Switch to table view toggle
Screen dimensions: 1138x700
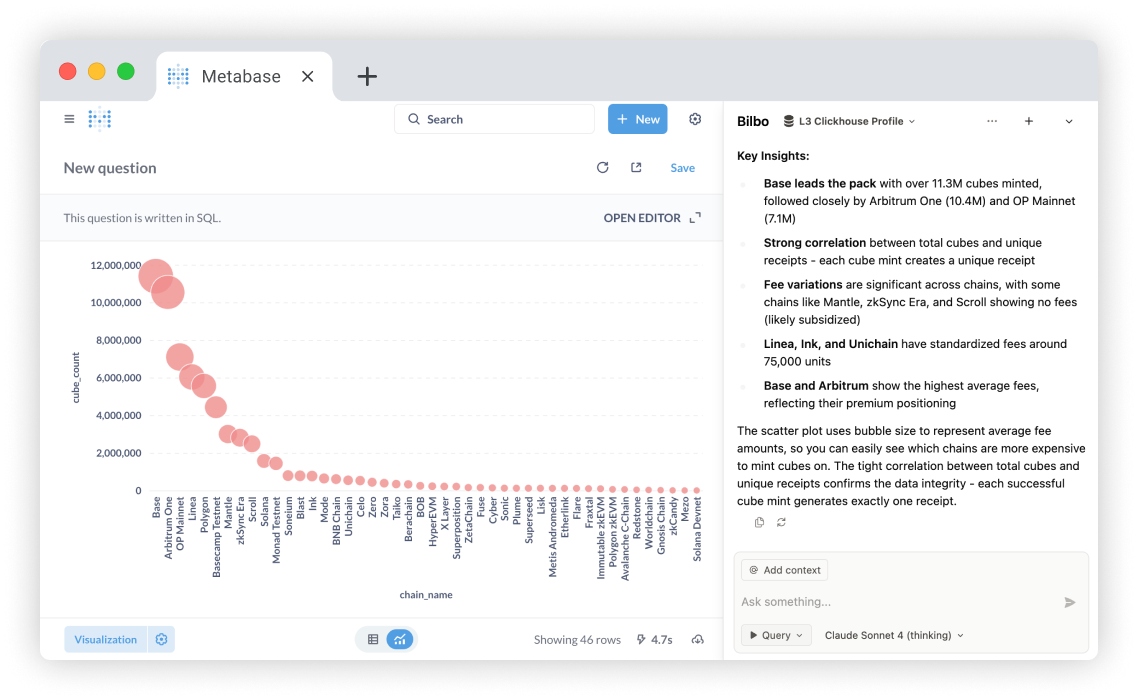click(373, 639)
